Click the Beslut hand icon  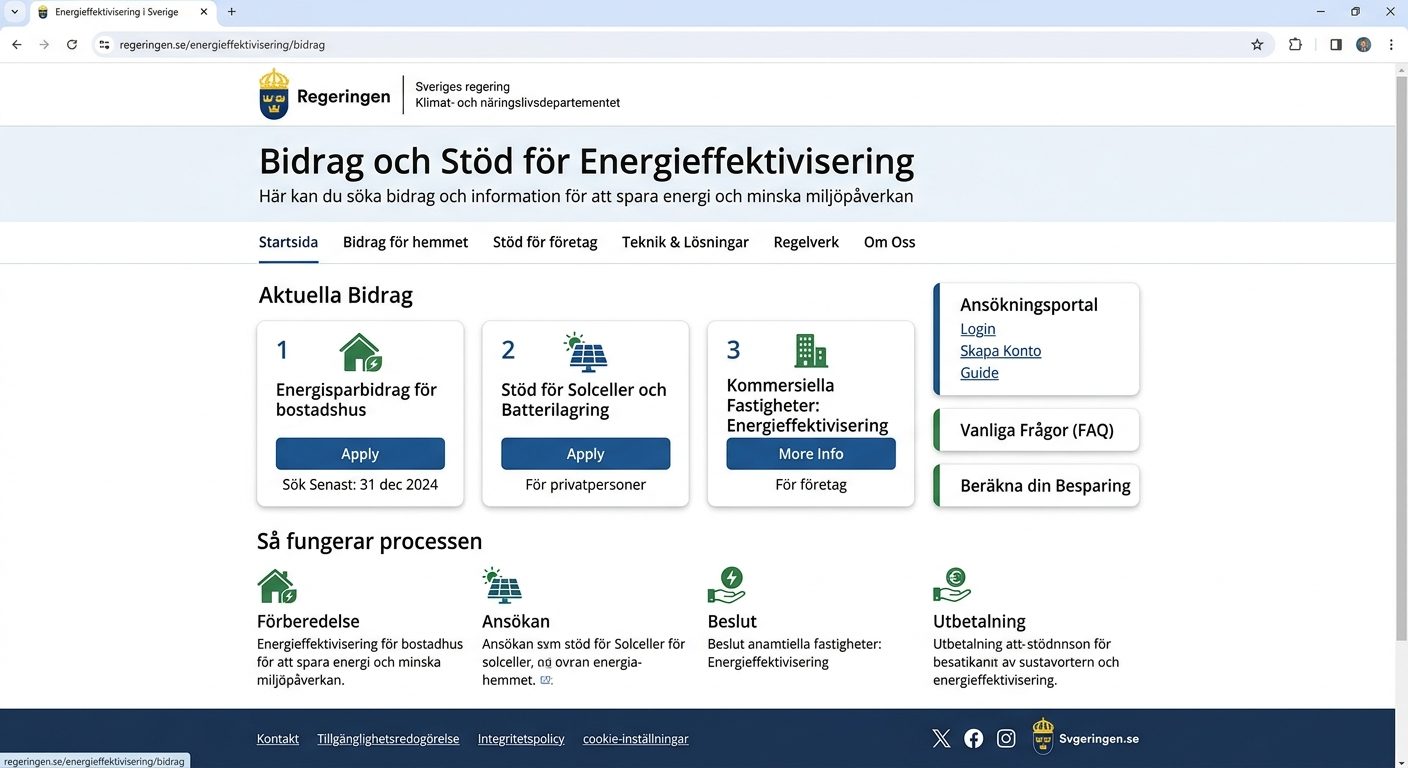[727, 586]
